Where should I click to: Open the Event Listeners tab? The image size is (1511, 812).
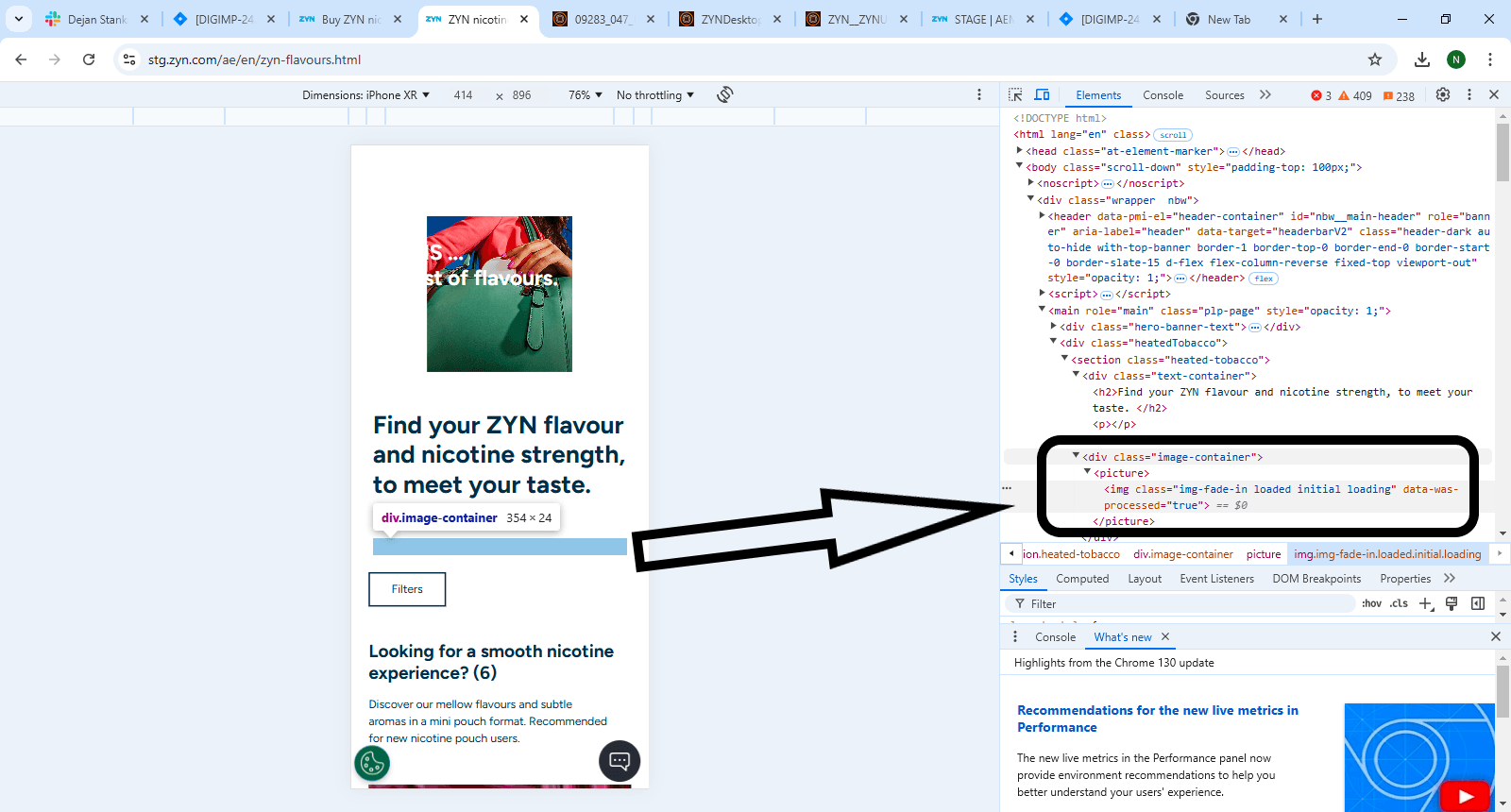click(1216, 579)
